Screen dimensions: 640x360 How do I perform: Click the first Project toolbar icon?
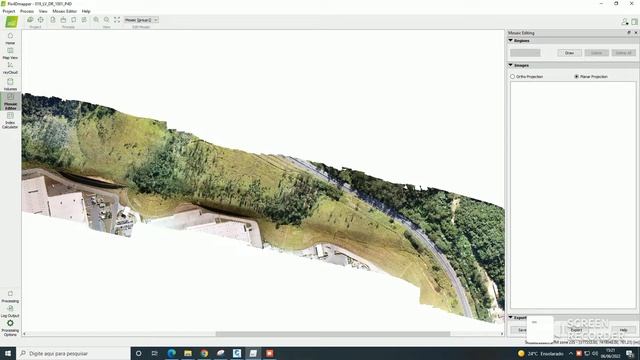30,20
